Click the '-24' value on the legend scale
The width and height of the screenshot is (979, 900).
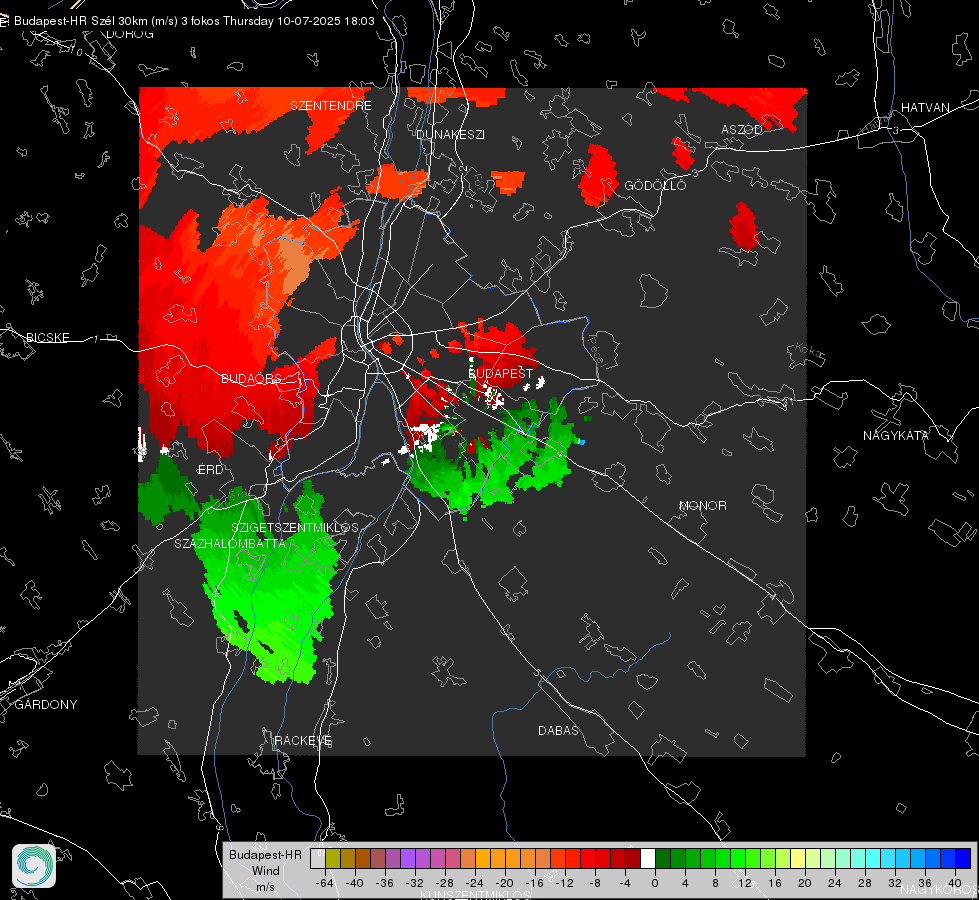click(x=474, y=884)
